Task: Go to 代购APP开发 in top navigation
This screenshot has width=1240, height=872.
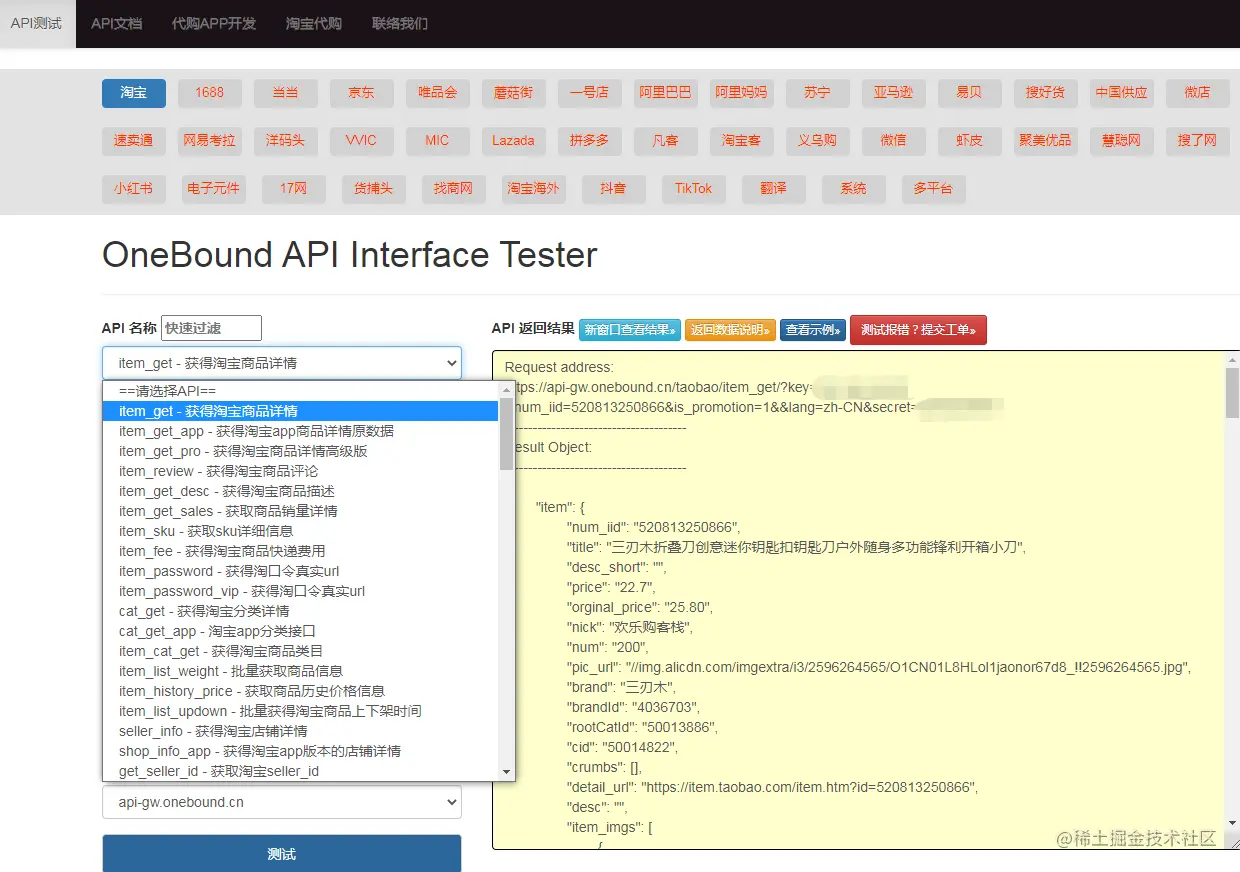Action: click(214, 23)
